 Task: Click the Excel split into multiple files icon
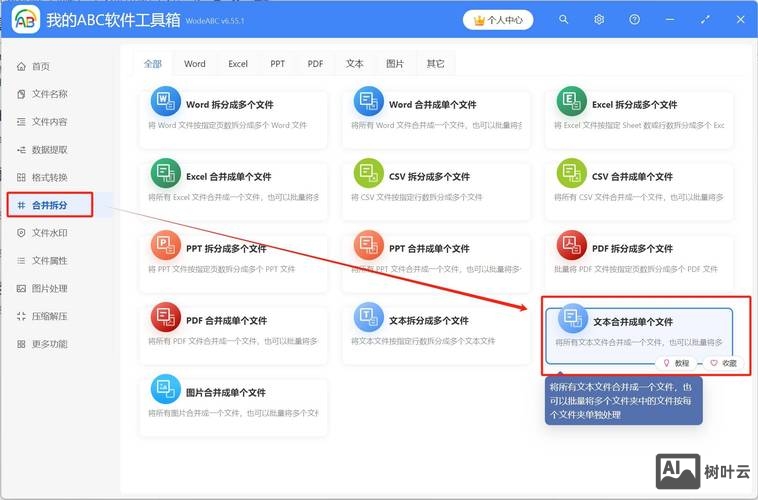pos(571,101)
